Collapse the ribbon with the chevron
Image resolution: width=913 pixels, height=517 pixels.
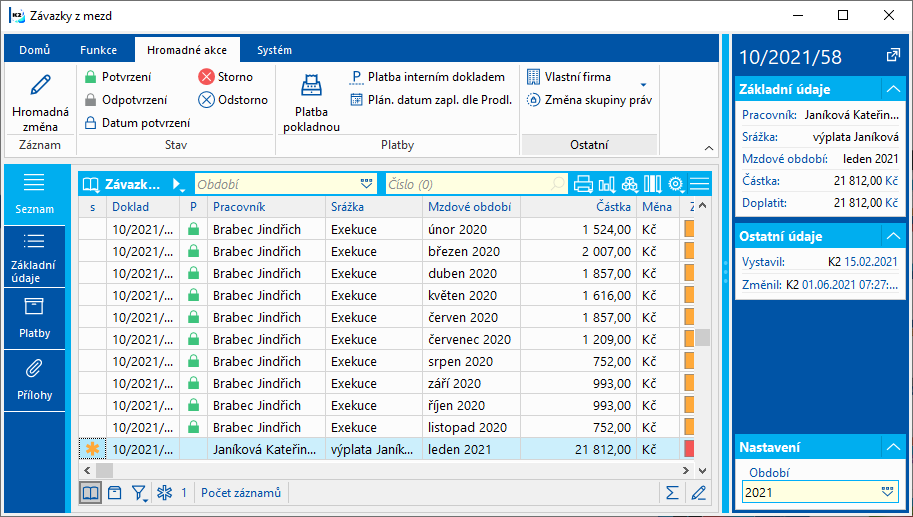[709, 148]
